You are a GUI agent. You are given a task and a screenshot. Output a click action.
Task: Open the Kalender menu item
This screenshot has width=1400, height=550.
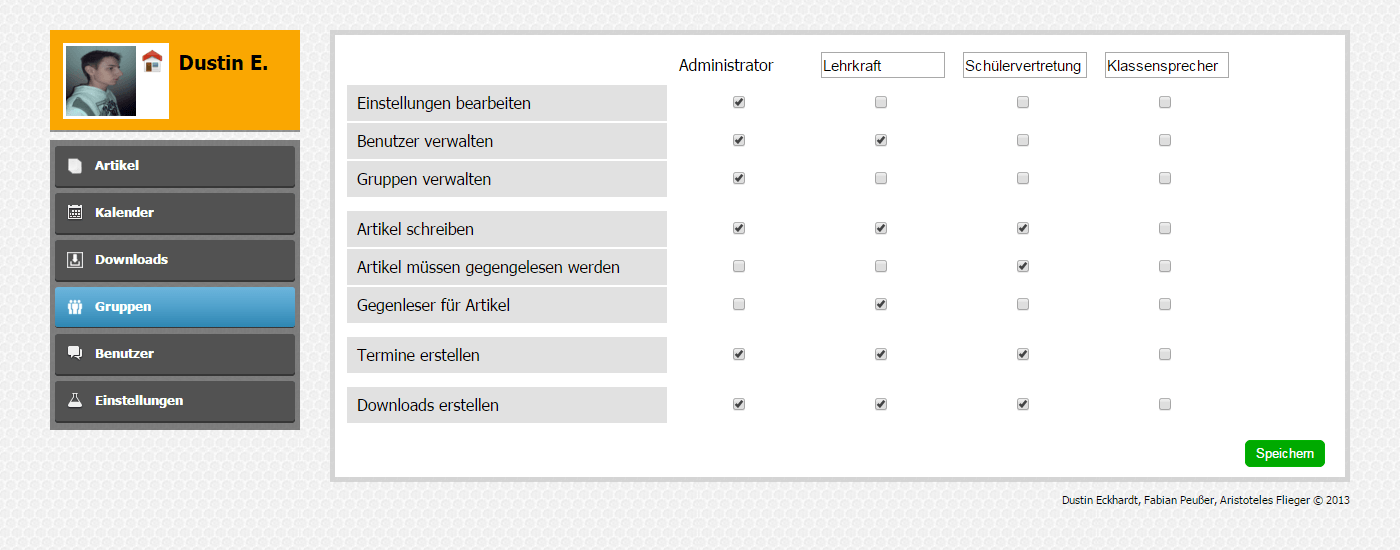click(x=175, y=213)
